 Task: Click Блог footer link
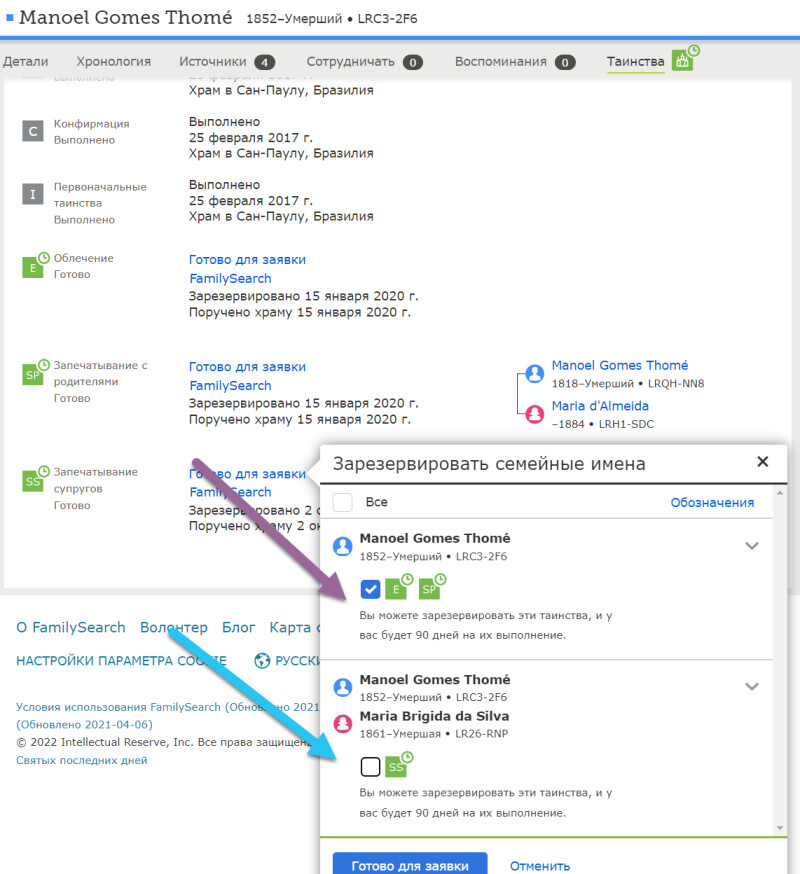(238, 627)
